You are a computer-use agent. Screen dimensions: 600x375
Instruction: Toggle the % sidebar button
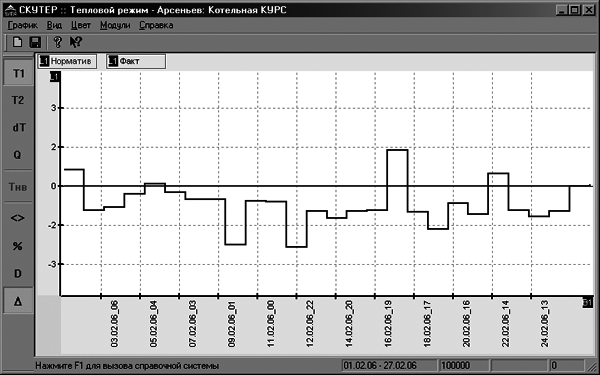pyautogui.click(x=18, y=246)
